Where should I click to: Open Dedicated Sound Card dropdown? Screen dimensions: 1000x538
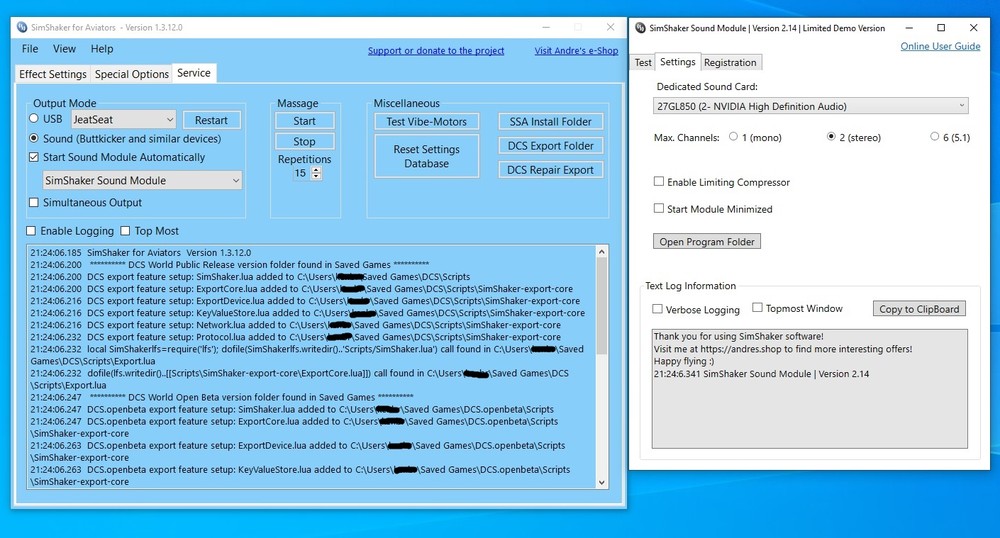click(811, 106)
